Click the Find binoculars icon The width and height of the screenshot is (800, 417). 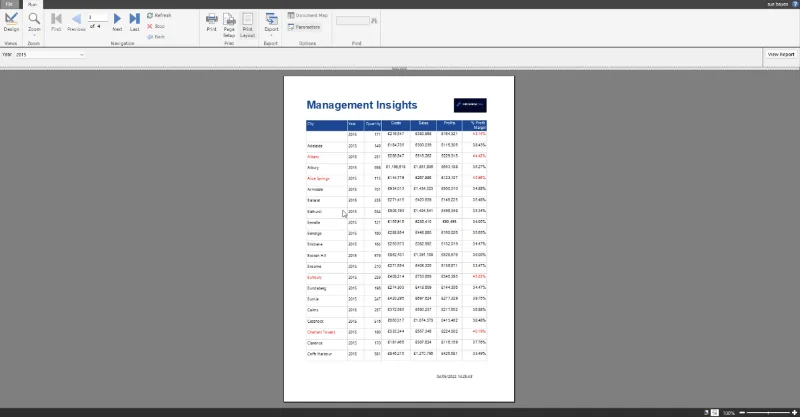(374, 21)
